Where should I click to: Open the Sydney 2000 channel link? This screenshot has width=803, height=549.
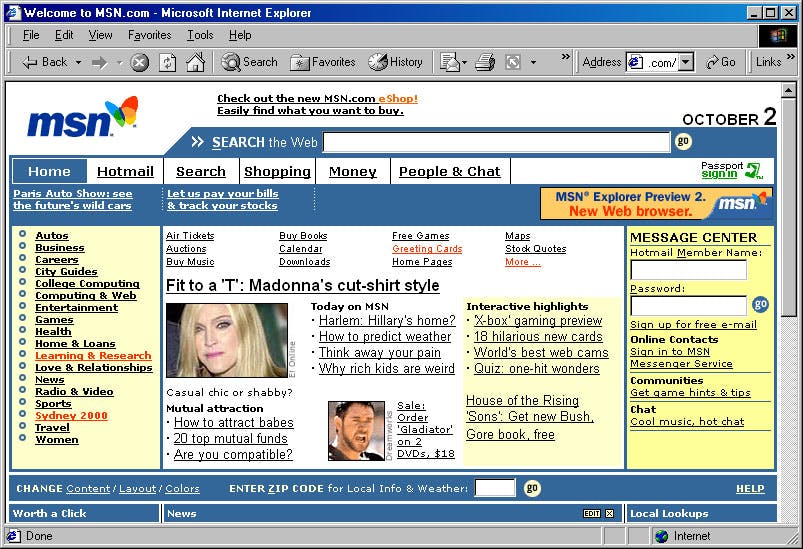click(71, 415)
